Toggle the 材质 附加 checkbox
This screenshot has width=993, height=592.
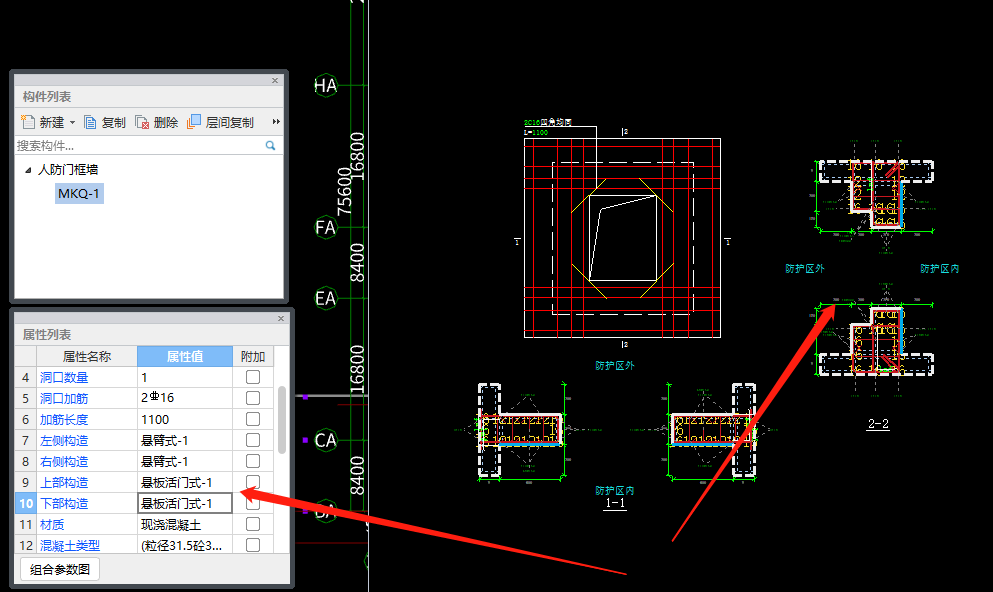253,524
